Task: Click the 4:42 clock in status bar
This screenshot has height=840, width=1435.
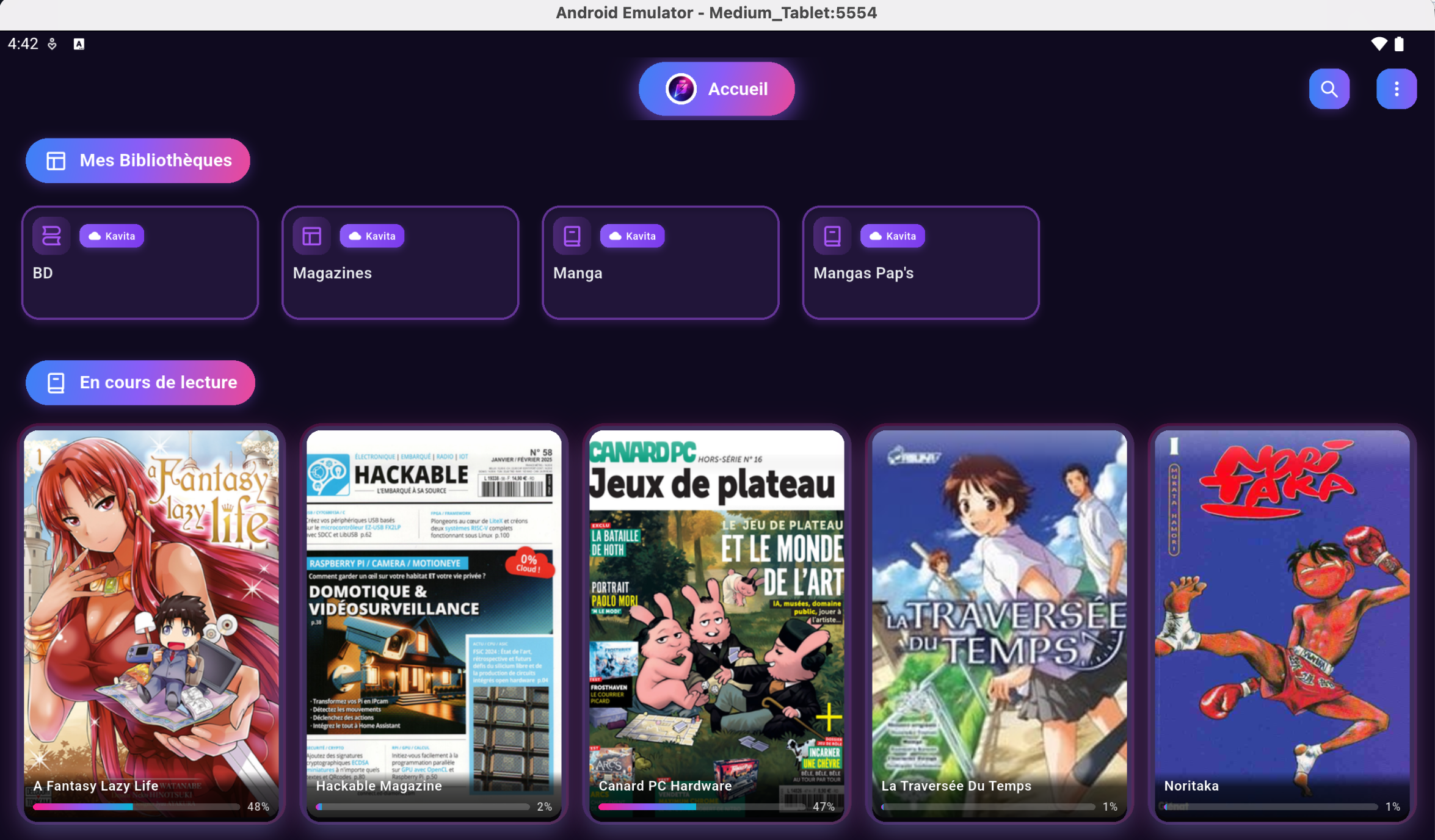Action: (x=23, y=44)
